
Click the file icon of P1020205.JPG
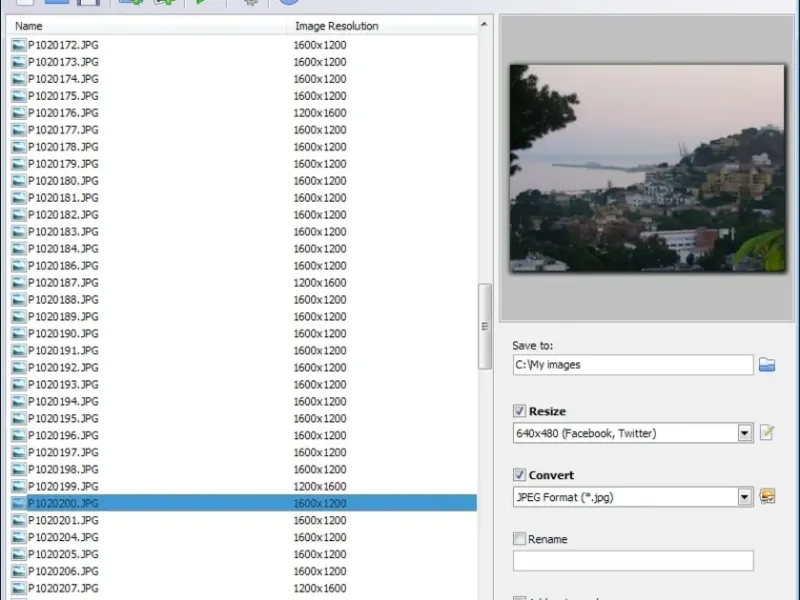pyautogui.click(x=19, y=554)
